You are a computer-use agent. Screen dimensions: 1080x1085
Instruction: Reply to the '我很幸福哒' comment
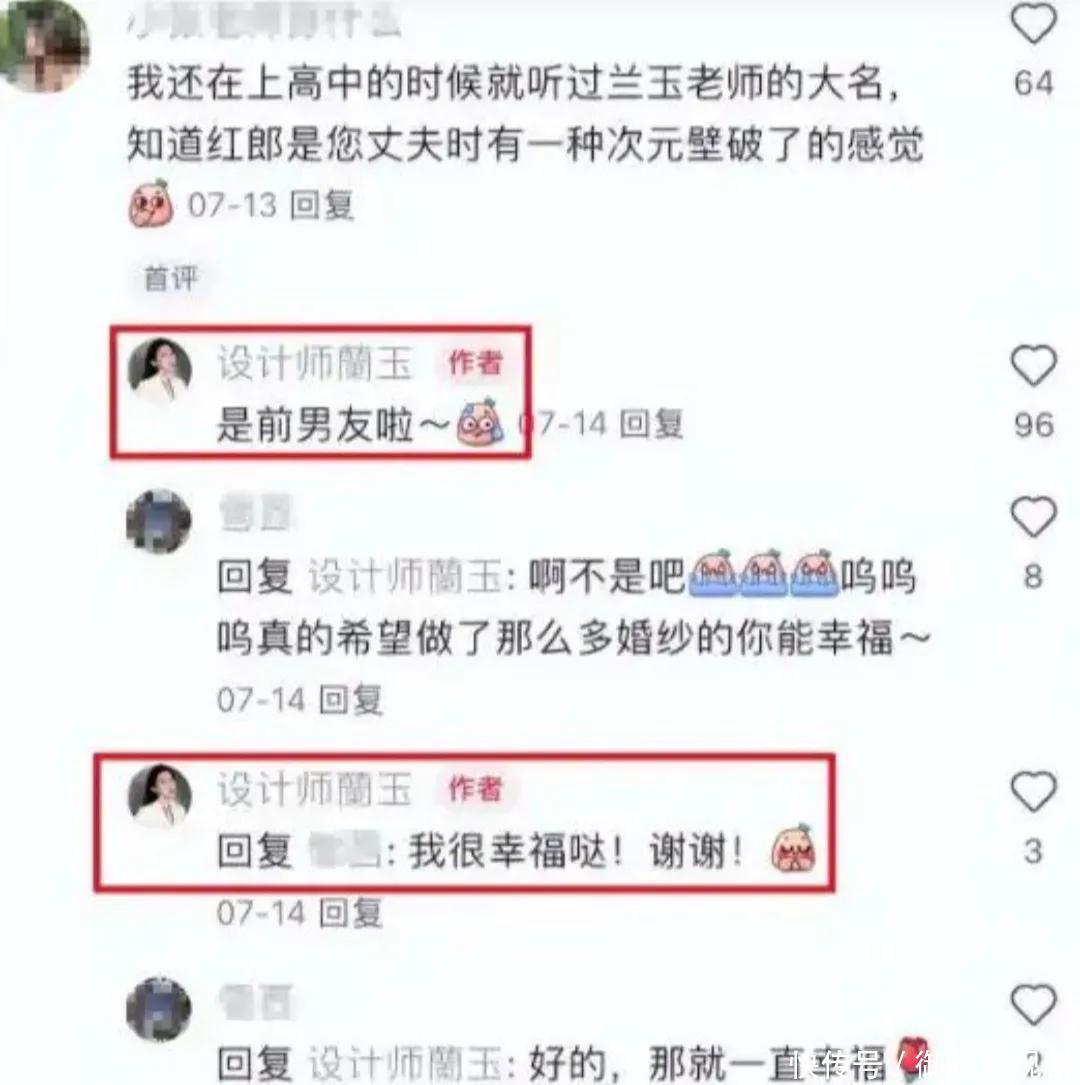tap(350, 913)
